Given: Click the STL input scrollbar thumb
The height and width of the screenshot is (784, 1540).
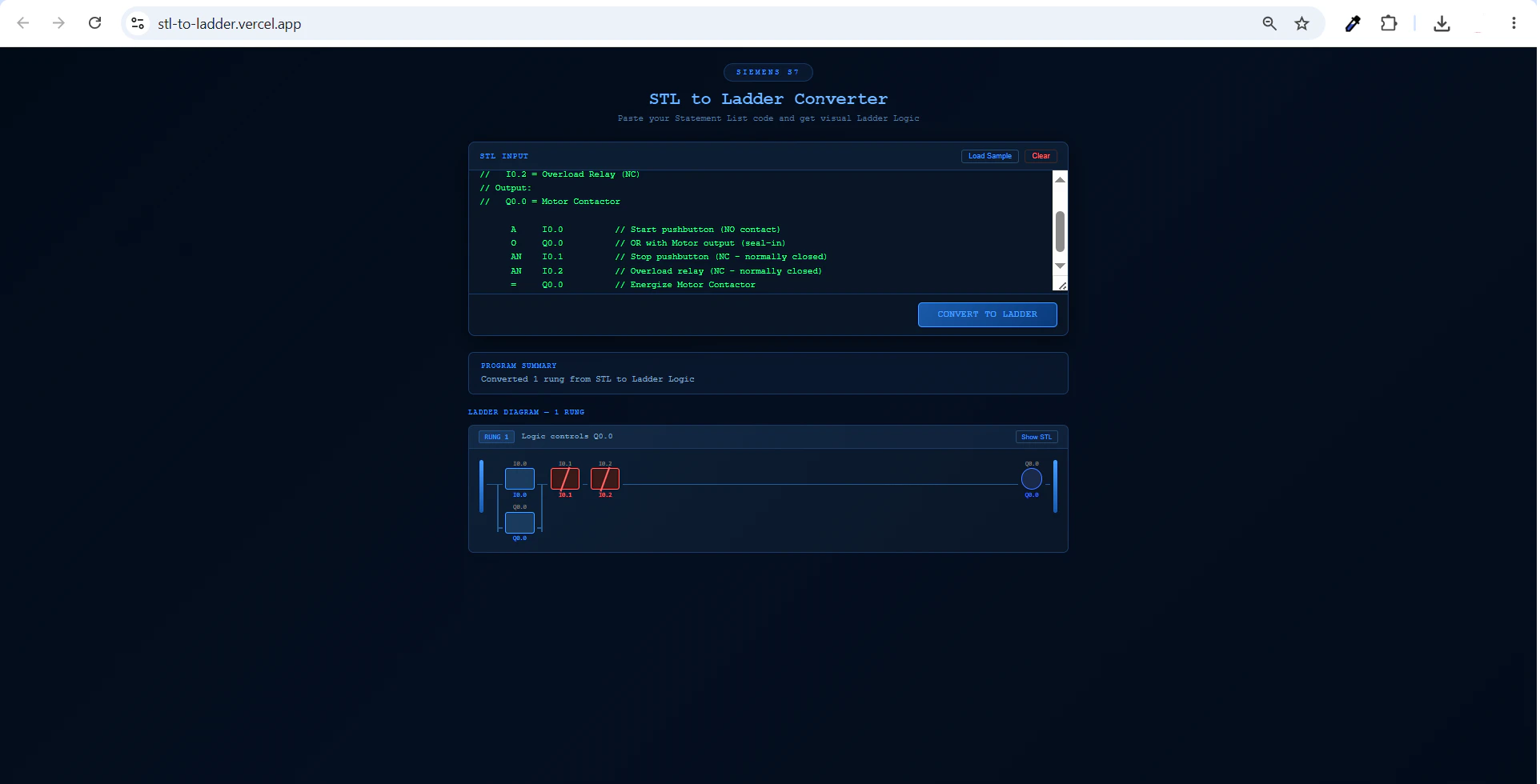Looking at the screenshot, I should tap(1060, 231).
